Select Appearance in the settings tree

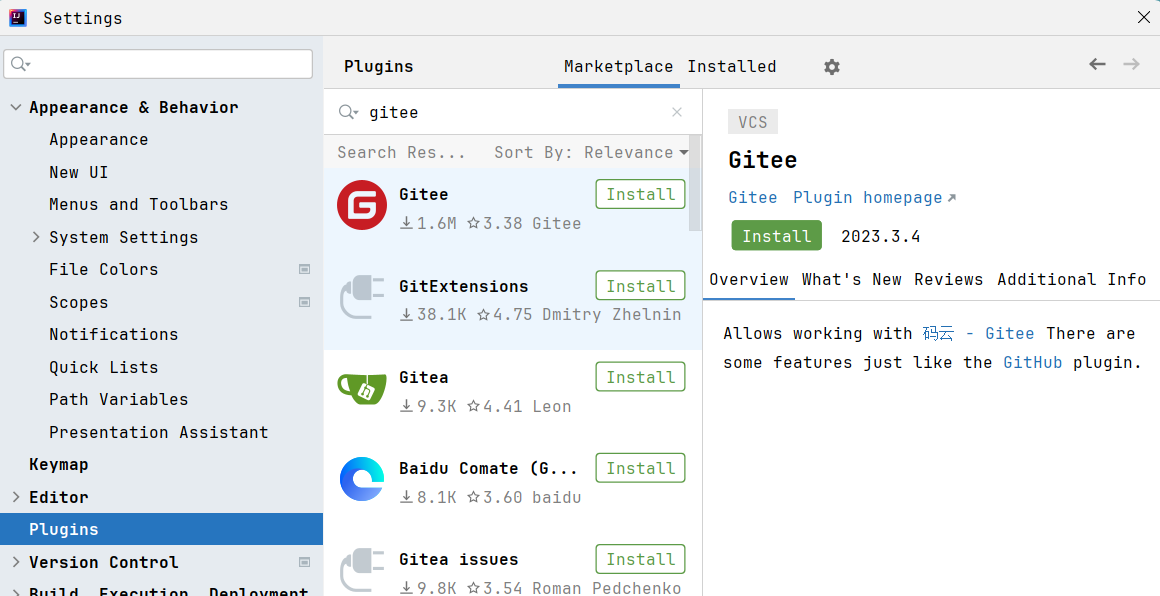click(x=98, y=140)
